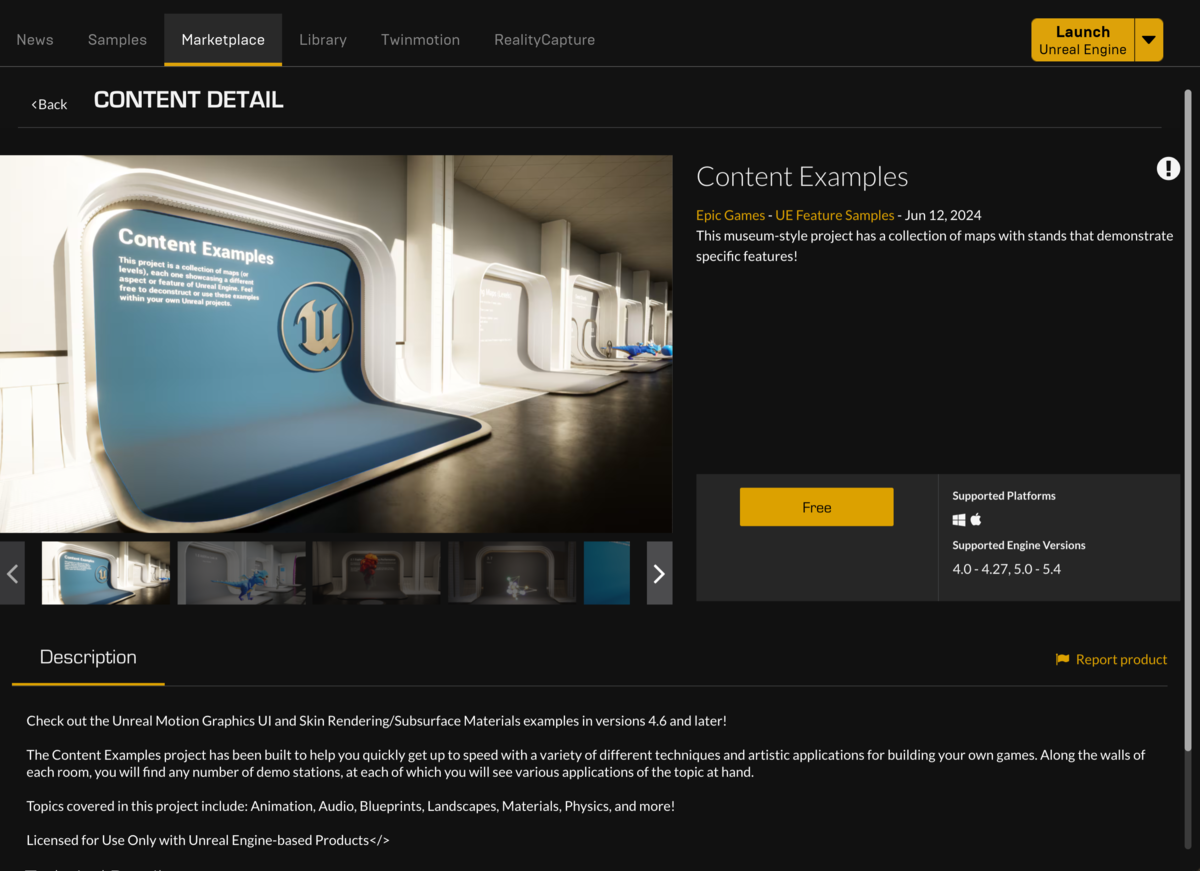
Task: Click the Check out the Unreal Motion Graphics line
Action: (376, 720)
